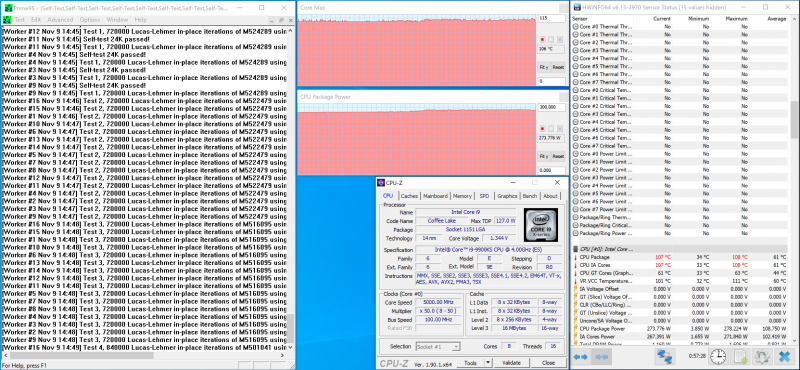Click Validate button in CPU-Z

512,363
